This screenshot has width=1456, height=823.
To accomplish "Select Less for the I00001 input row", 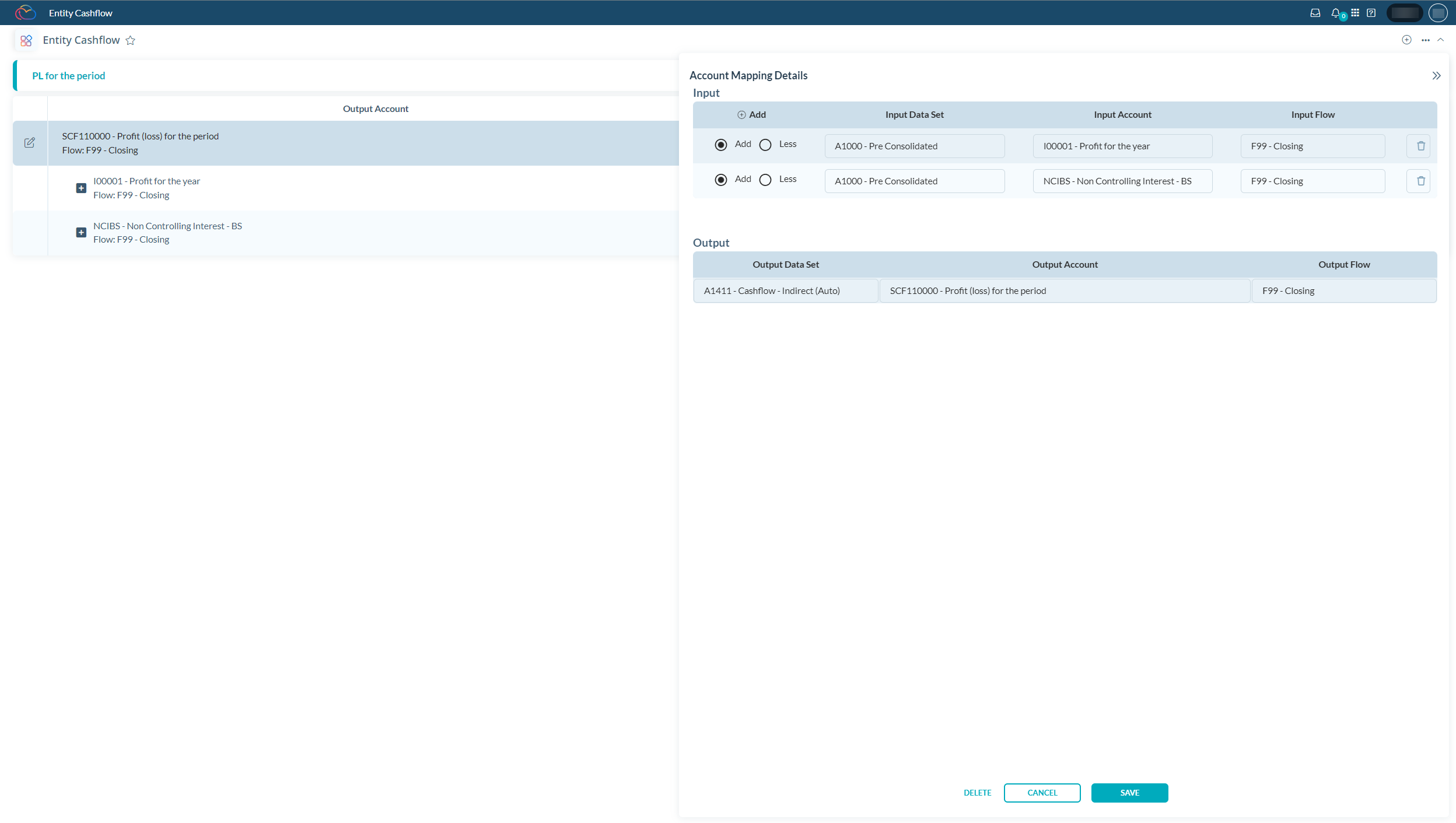I will point(765,144).
